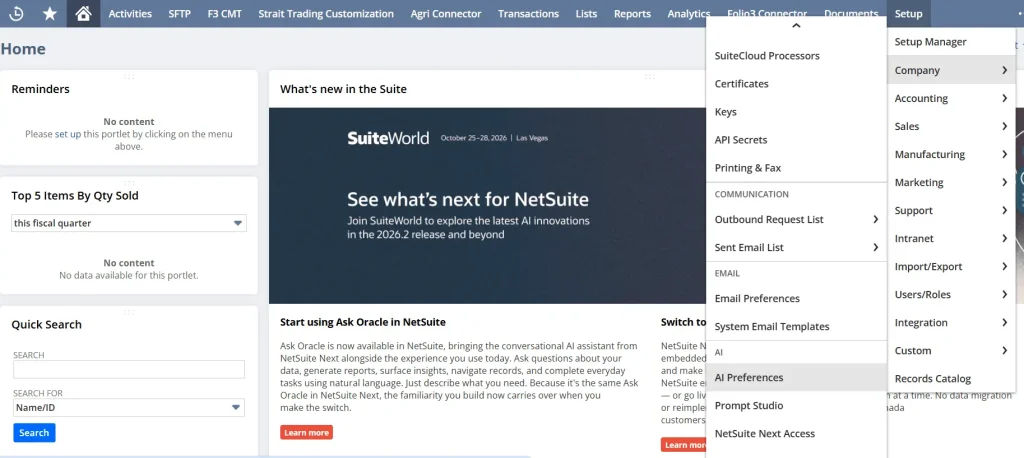Click 'Start using Ask Oracle in NetSuite' heading

[x=363, y=322]
